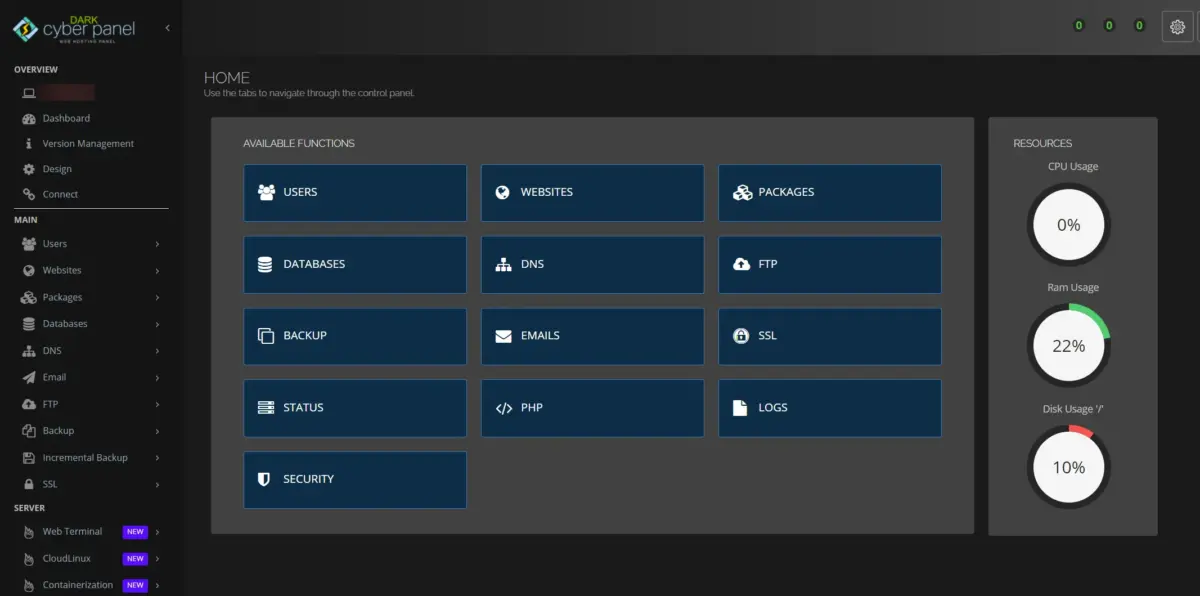Select the shield icon on the SECURITY tile
Image resolution: width=1200 pixels, height=596 pixels.
[266, 479]
